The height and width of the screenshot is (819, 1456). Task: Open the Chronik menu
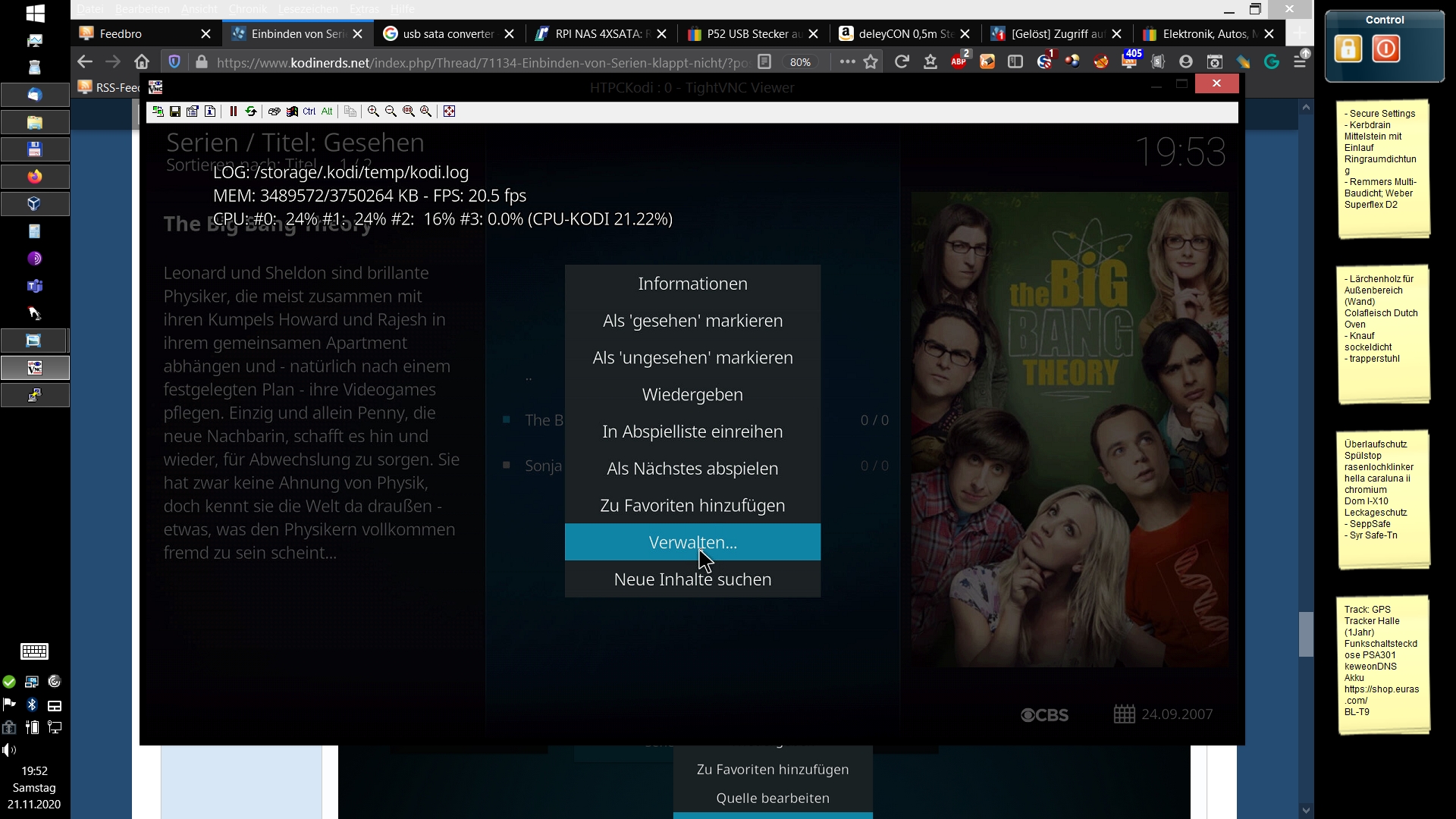coord(248,9)
